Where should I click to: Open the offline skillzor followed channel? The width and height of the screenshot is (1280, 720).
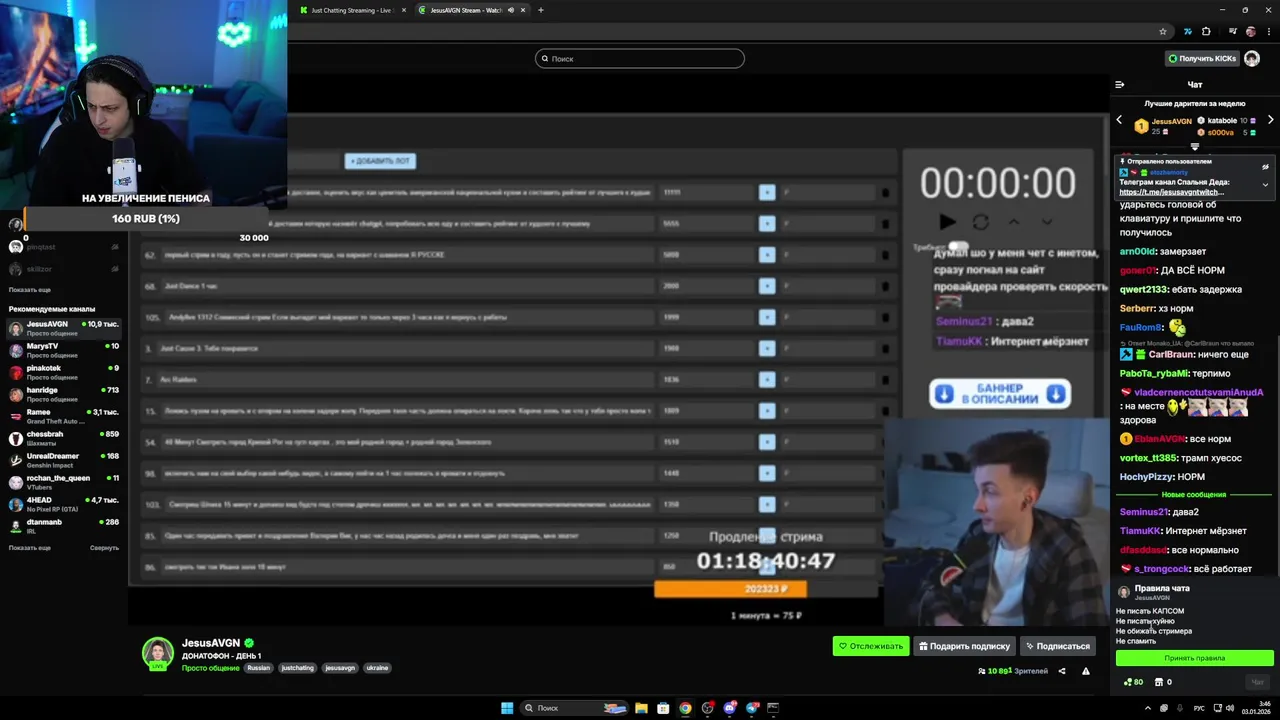pos(64,270)
